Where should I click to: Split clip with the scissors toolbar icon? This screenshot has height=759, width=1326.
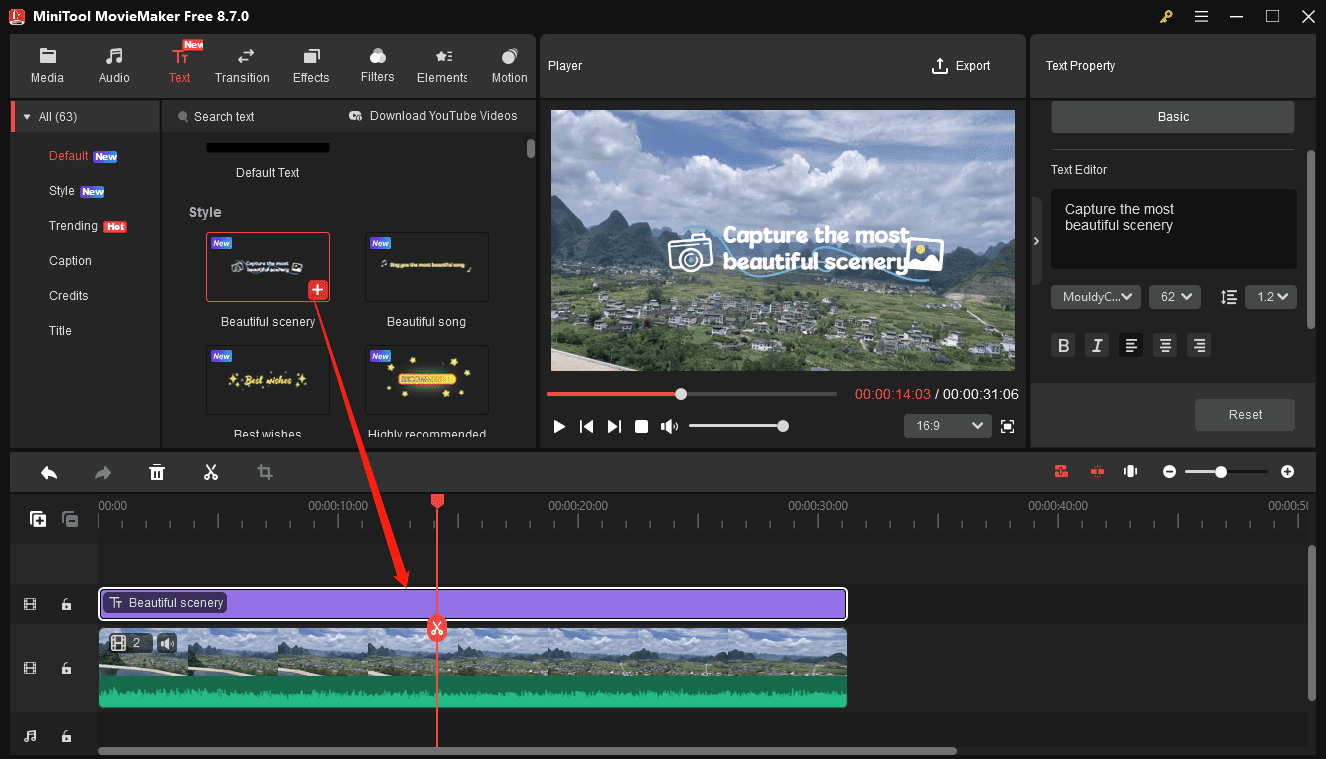[211, 472]
